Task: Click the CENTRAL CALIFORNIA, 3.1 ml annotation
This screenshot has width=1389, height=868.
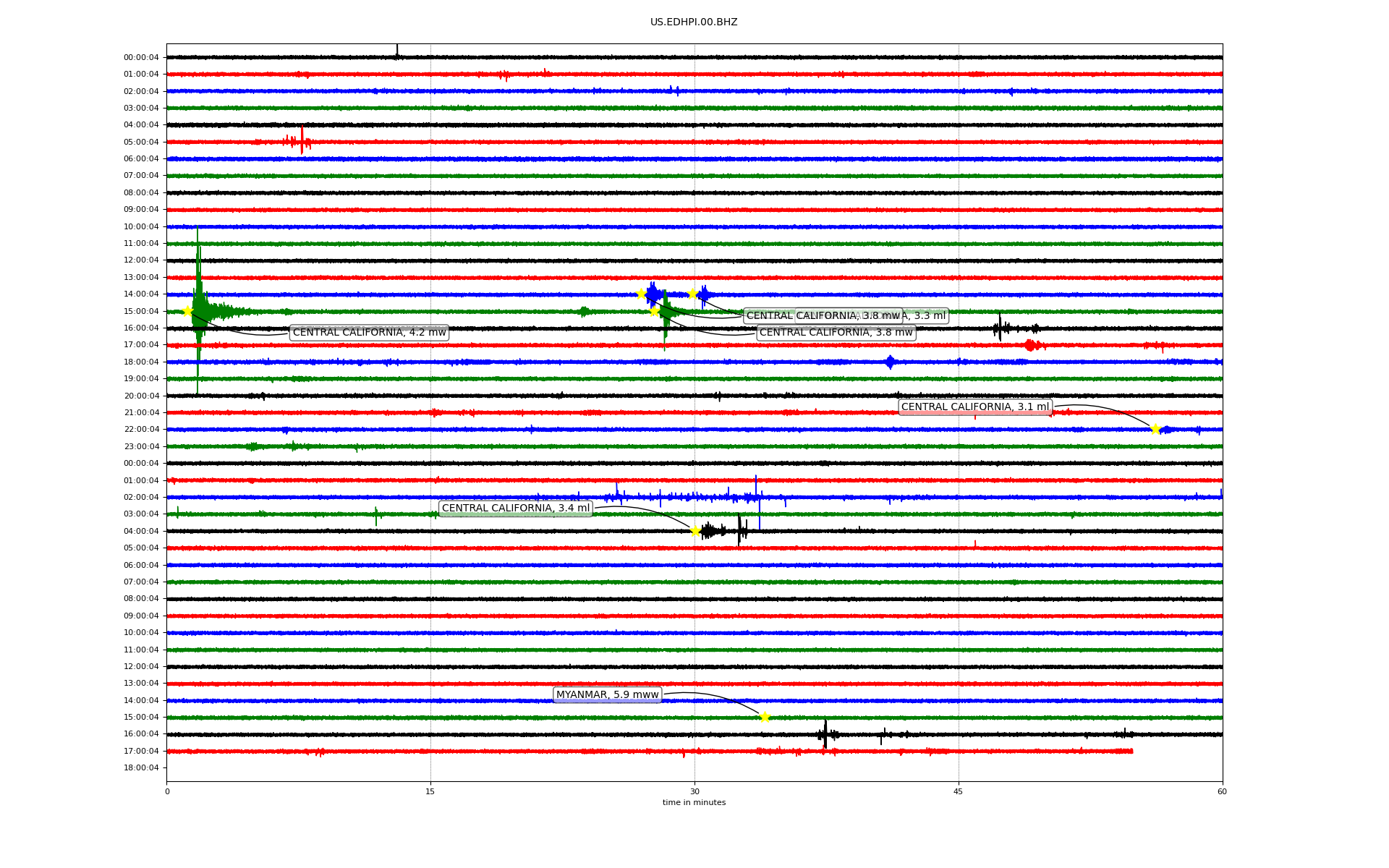Action: coord(974,407)
